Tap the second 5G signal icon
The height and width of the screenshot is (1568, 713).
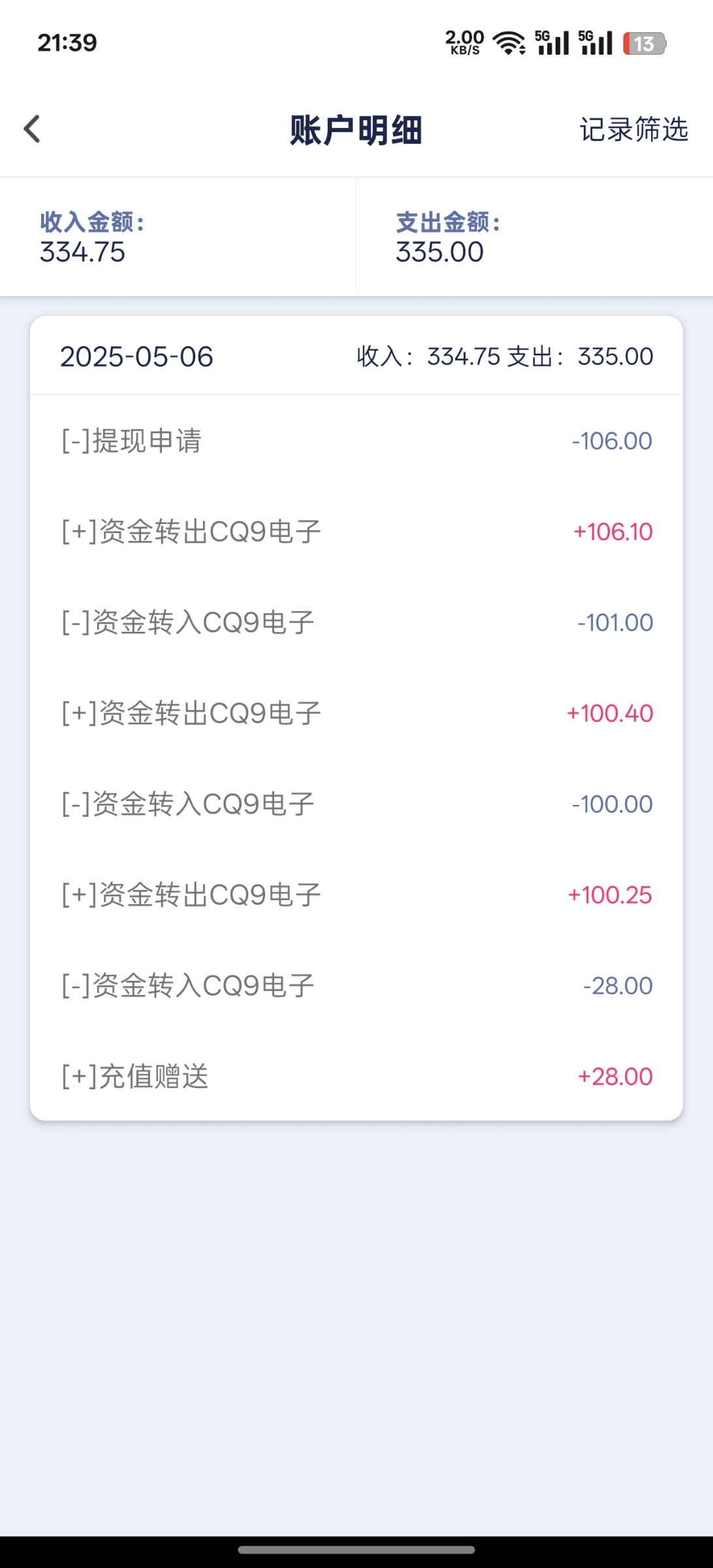point(595,43)
